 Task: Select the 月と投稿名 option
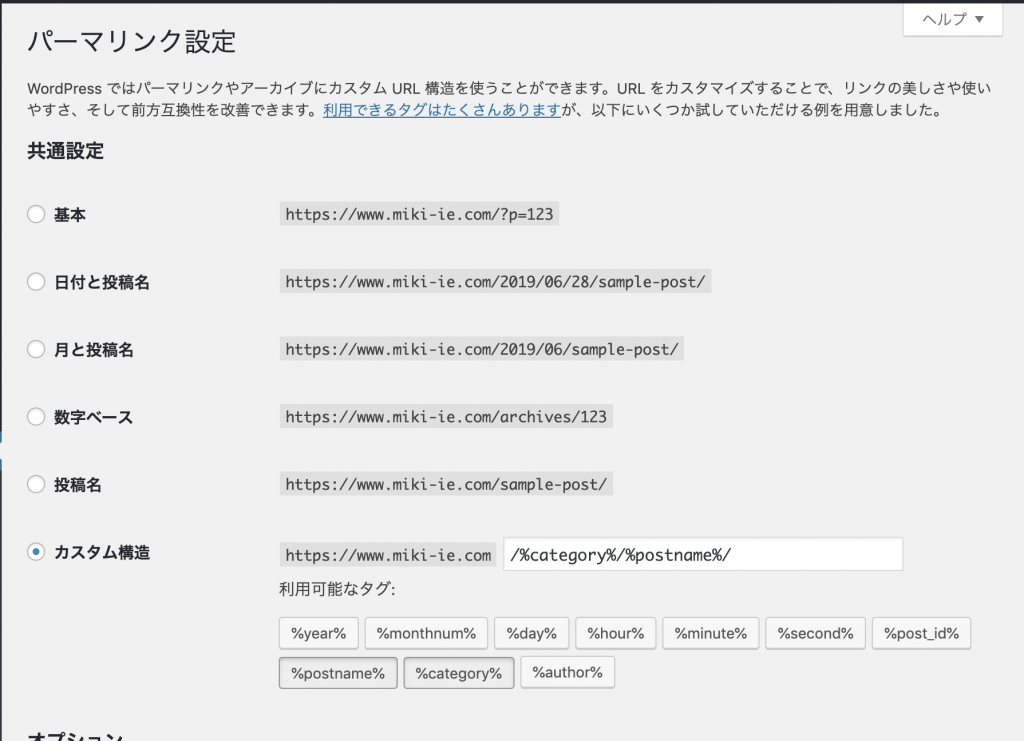[x=36, y=349]
